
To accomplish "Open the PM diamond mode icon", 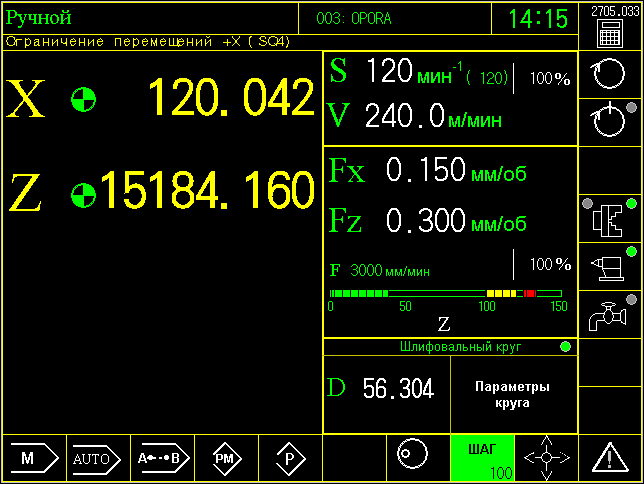I will (226, 458).
